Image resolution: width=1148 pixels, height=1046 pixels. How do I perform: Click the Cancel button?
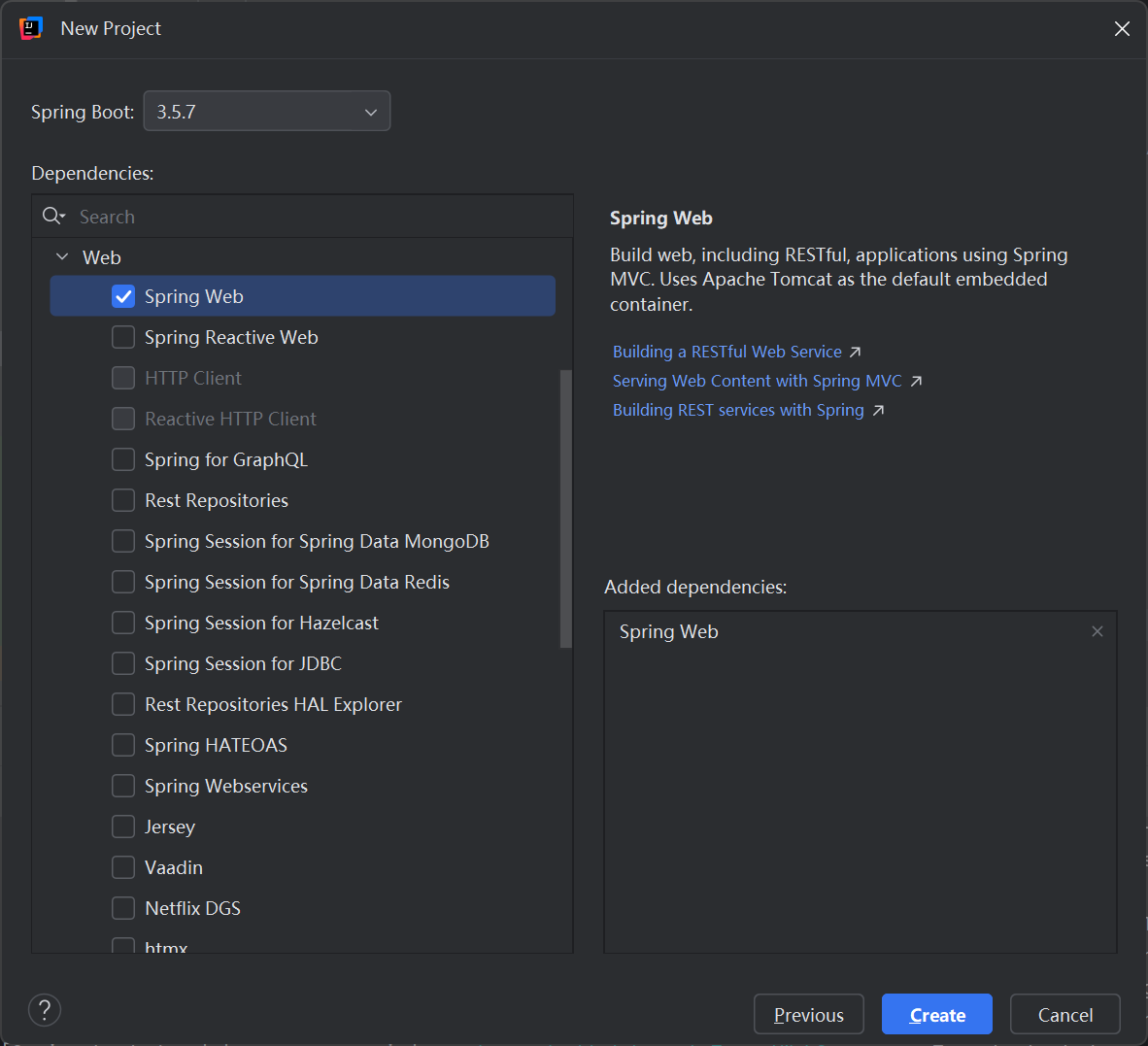point(1065,1015)
